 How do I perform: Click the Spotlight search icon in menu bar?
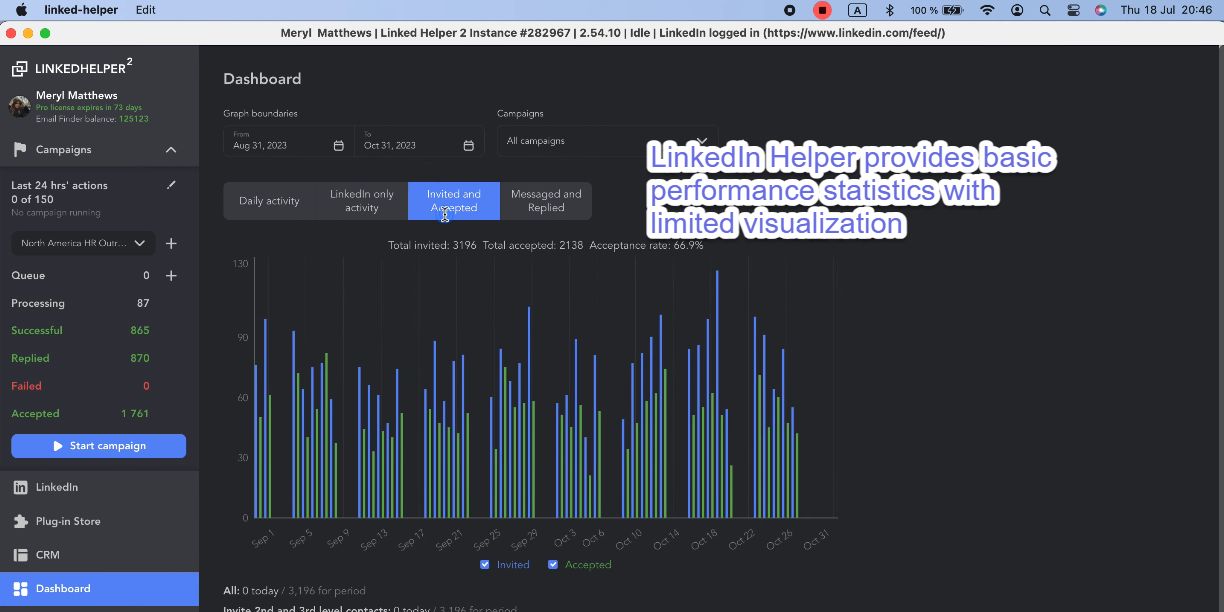click(1045, 10)
